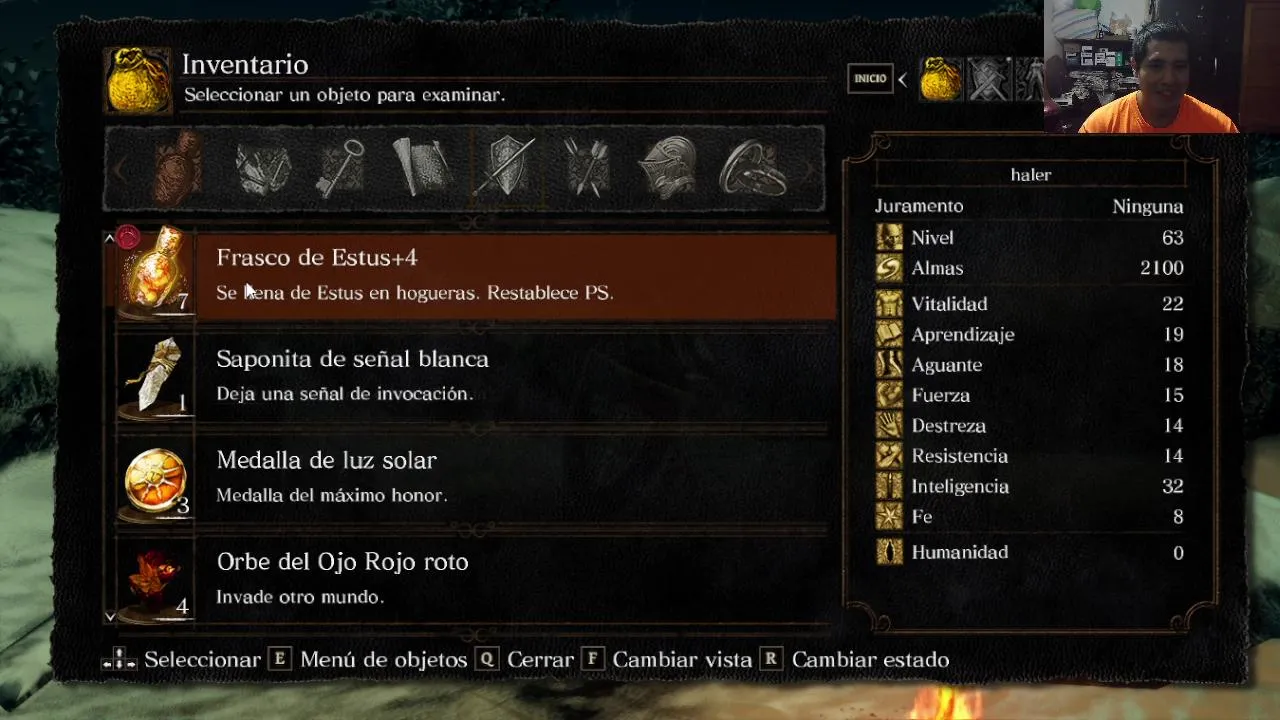The width and height of the screenshot is (1280, 720).
Task: Choose the shield and sword weapons category
Action: coord(504,166)
